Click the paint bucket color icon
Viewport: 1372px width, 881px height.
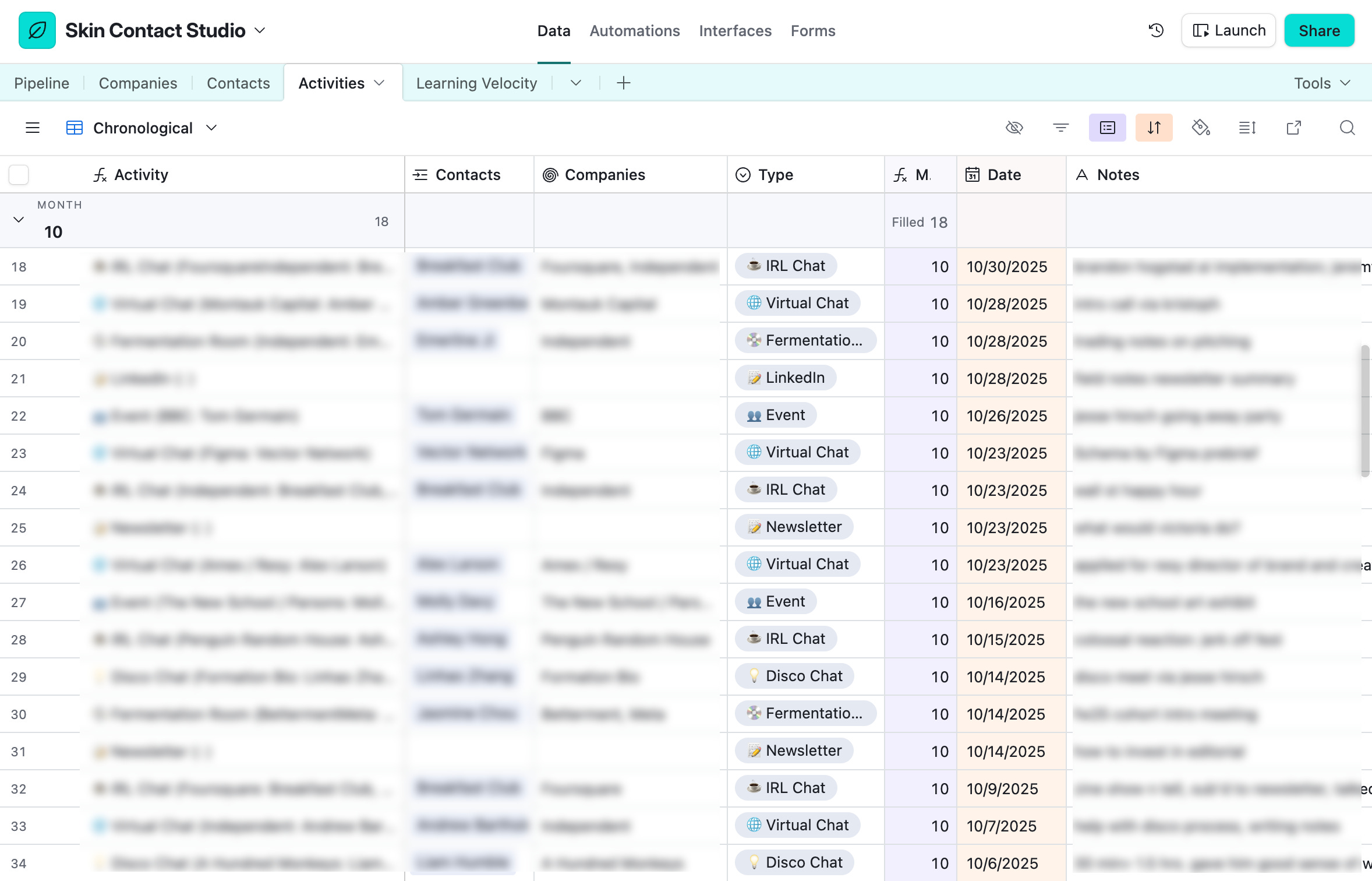click(1201, 128)
